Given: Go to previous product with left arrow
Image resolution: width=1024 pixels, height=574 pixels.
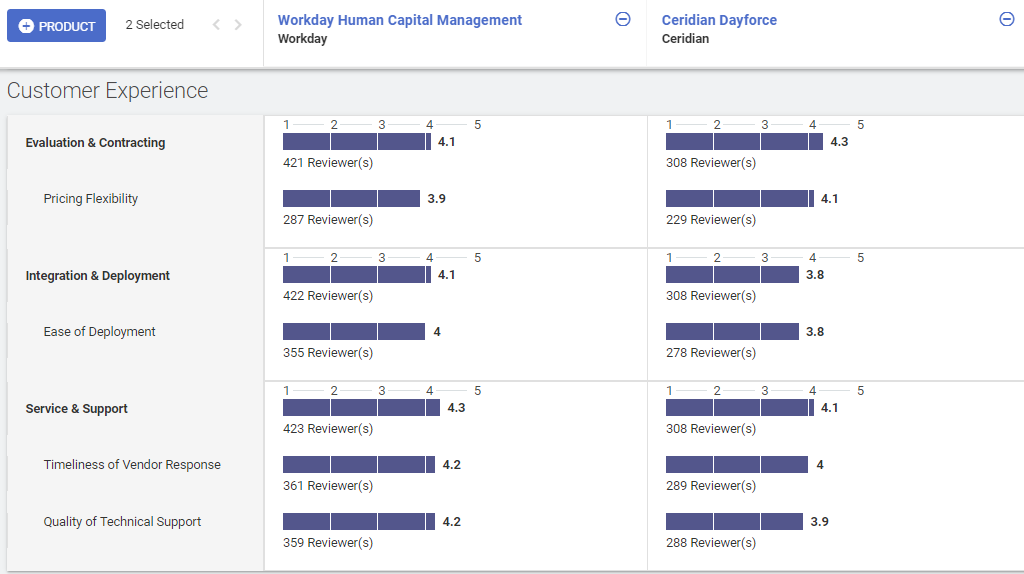Looking at the screenshot, I should pos(216,25).
